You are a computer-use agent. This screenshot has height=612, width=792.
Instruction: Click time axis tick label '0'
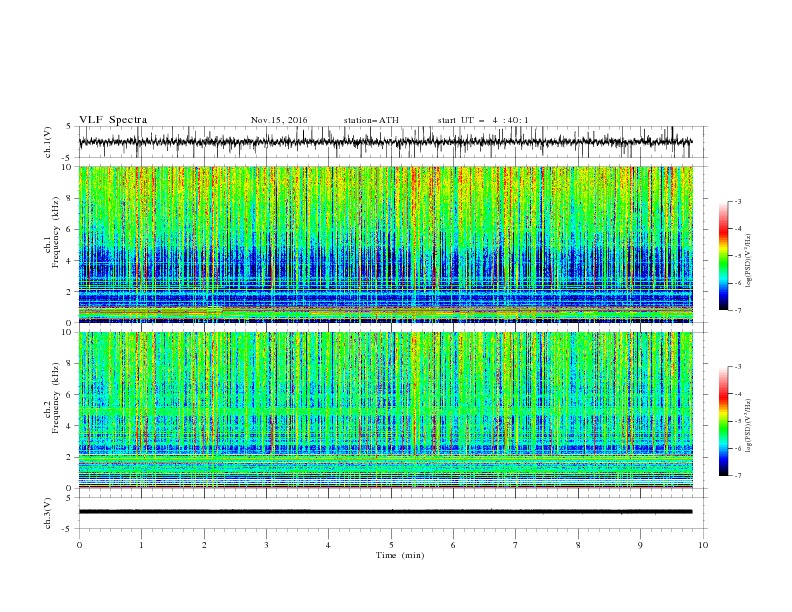[x=79, y=545]
